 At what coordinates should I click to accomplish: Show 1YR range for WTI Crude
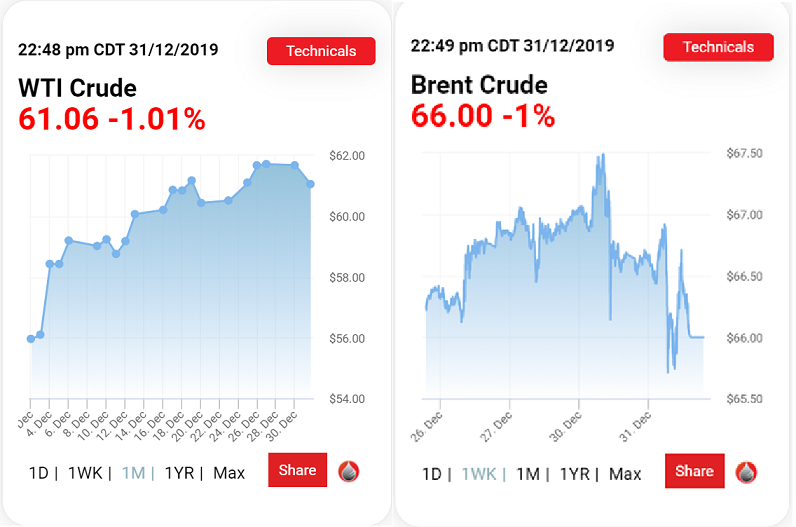[x=179, y=473]
